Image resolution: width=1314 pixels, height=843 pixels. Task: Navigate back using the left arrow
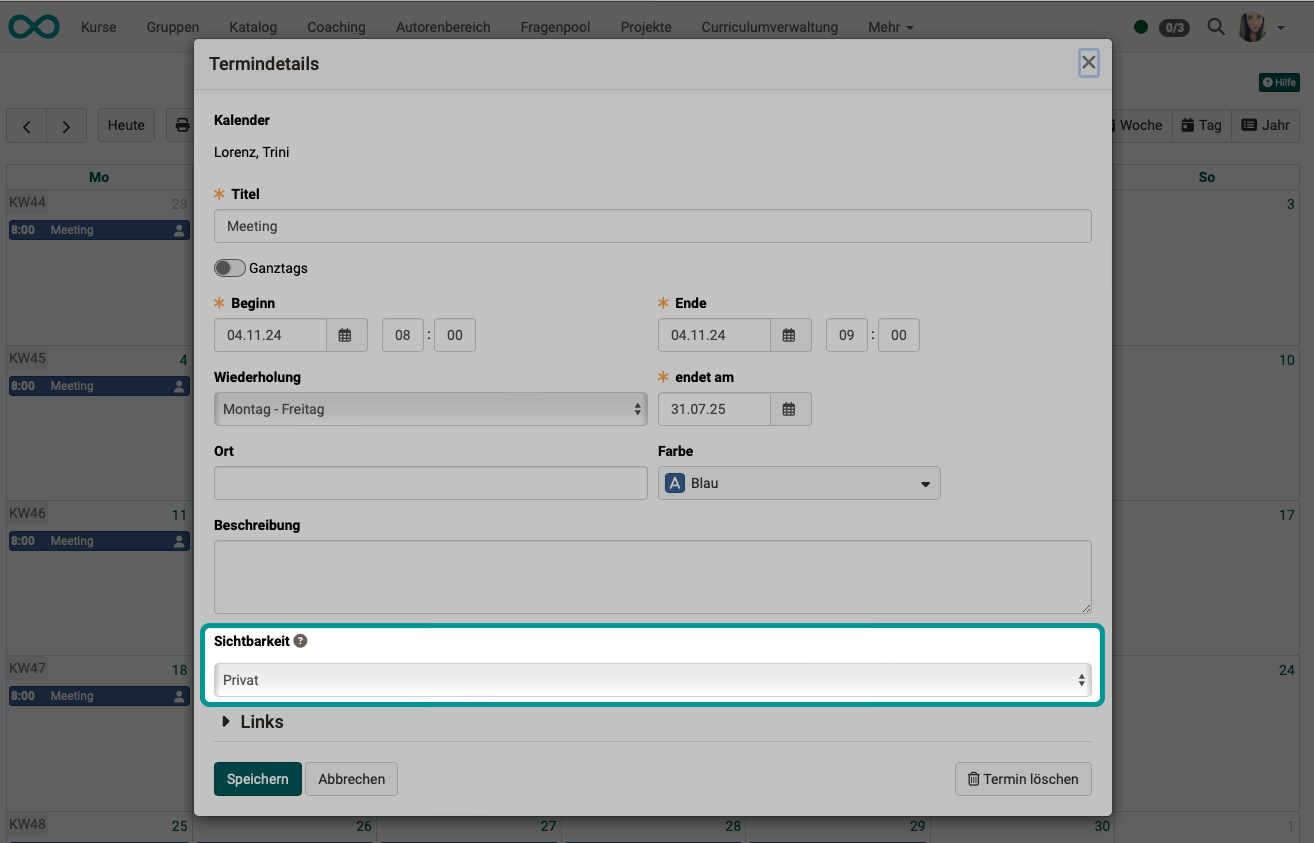coord(27,125)
